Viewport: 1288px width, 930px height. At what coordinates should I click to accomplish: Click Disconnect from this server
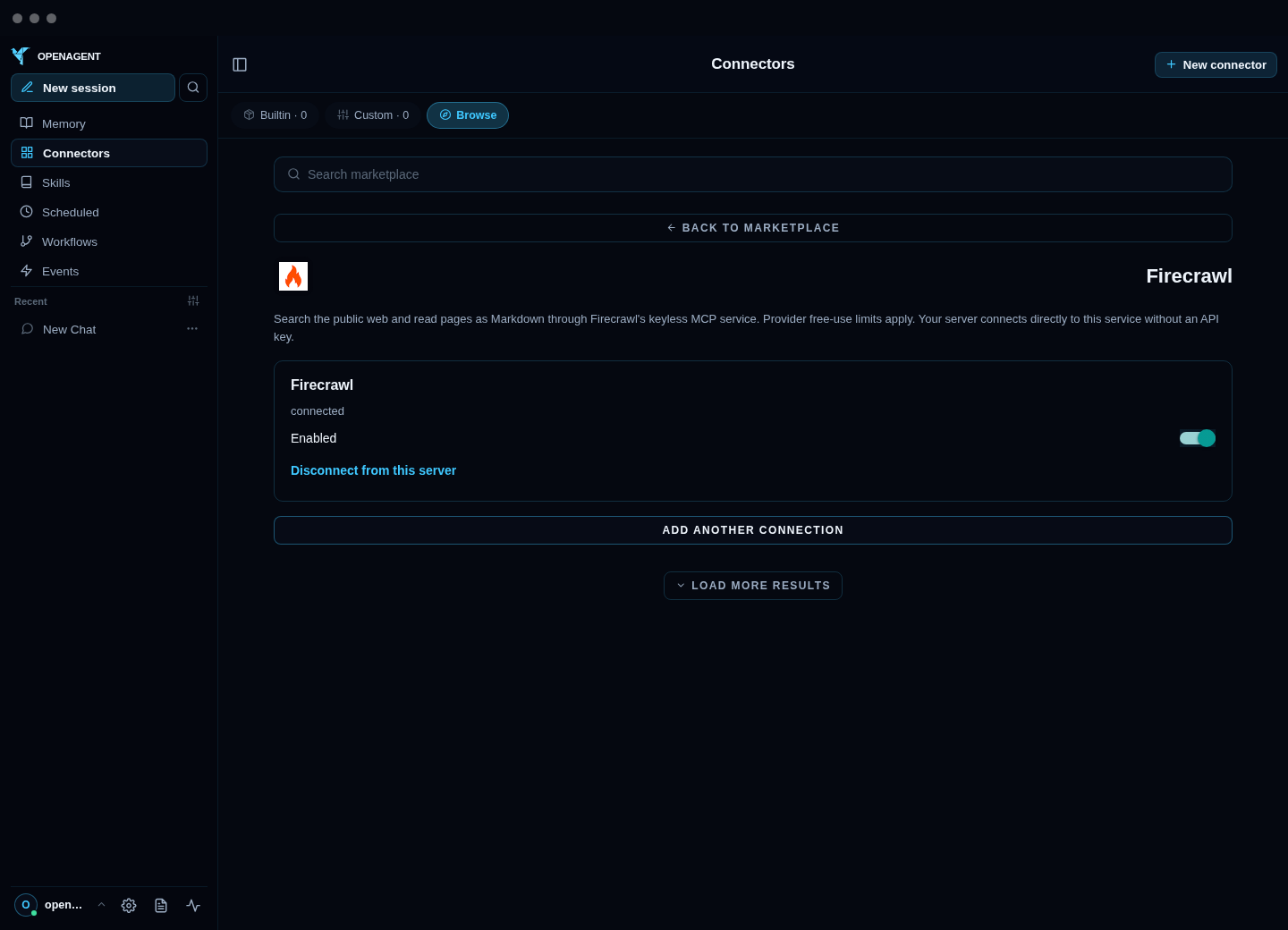coord(373,470)
